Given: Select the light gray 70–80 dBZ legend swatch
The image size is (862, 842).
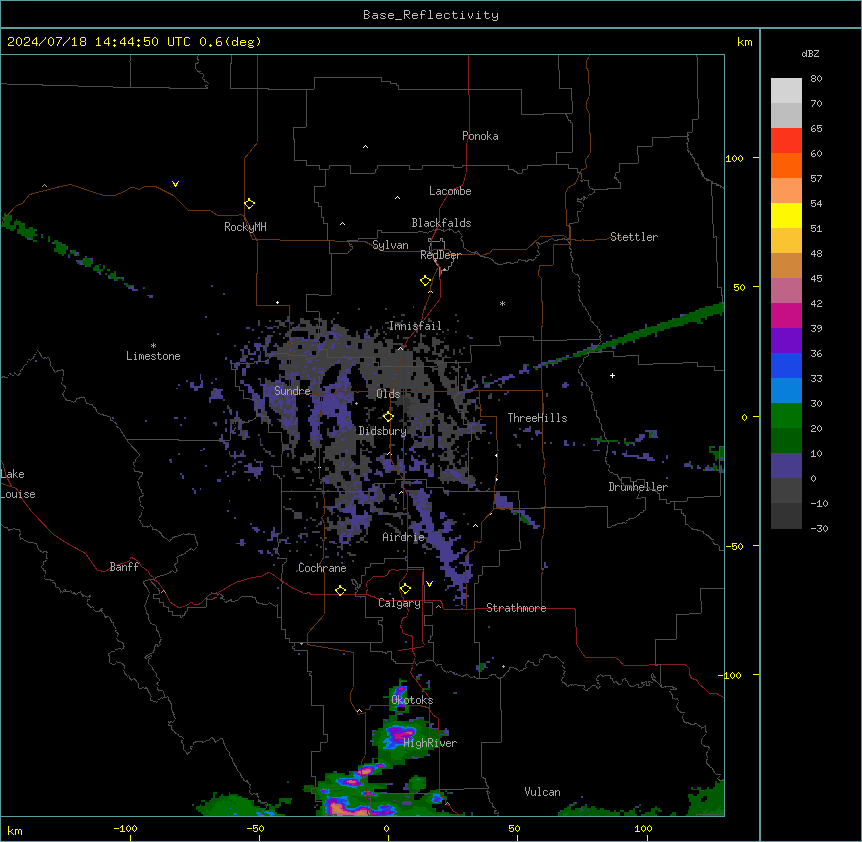Looking at the screenshot, I should (786, 91).
